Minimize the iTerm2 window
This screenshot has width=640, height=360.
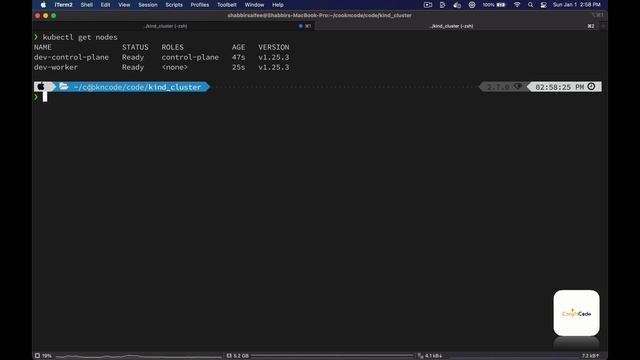click(x=46, y=16)
